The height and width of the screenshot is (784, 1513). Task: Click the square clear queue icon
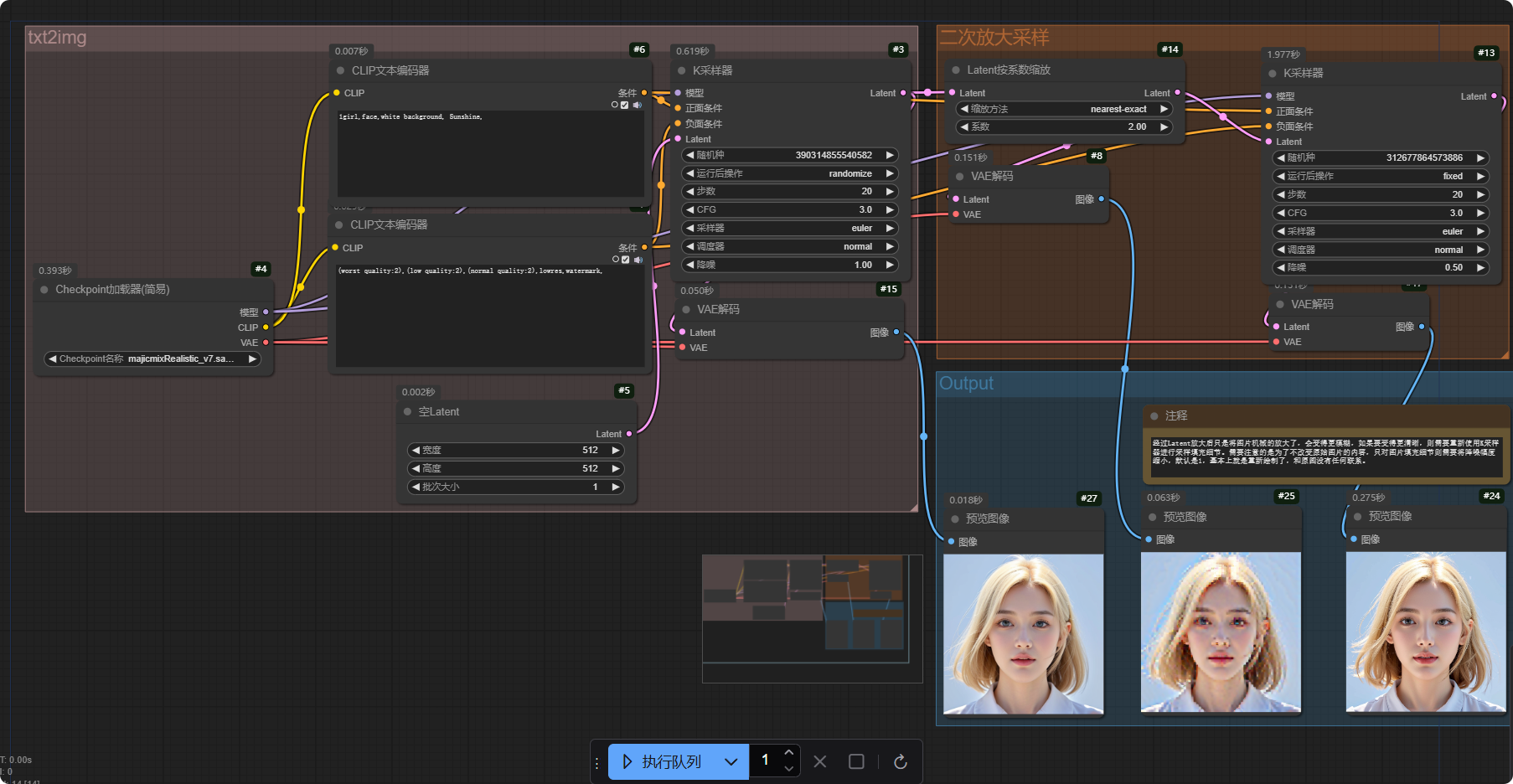[x=856, y=761]
